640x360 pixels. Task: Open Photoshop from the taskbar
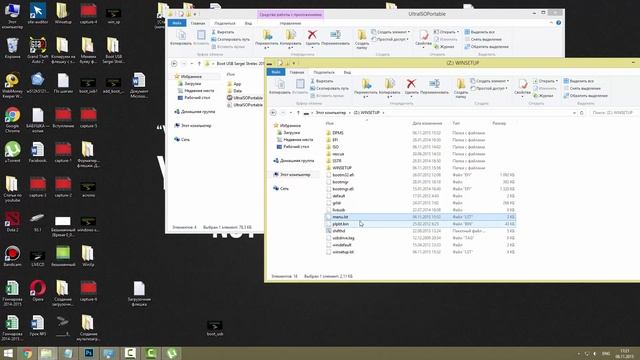click(89, 353)
